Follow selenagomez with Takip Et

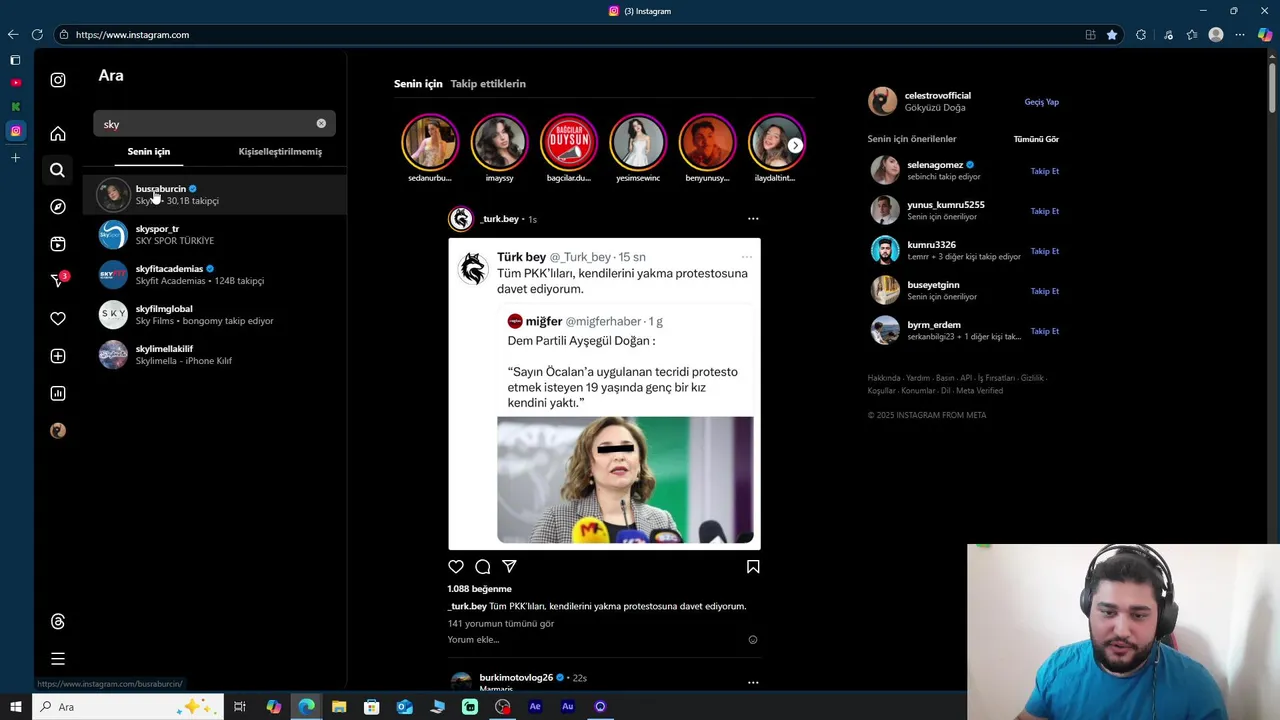coord(1045,171)
